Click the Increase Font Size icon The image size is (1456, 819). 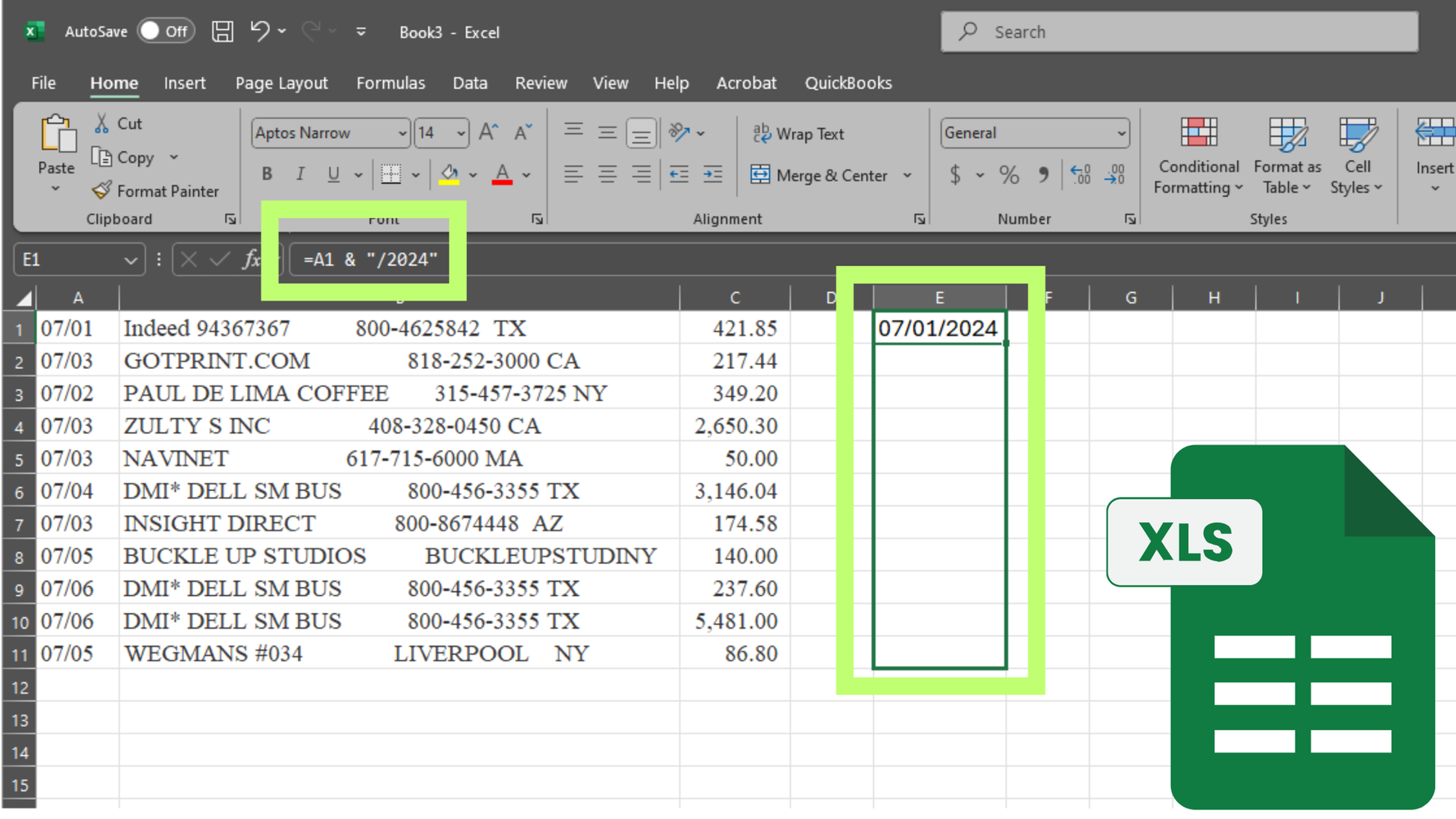click(x=488, y=132)
